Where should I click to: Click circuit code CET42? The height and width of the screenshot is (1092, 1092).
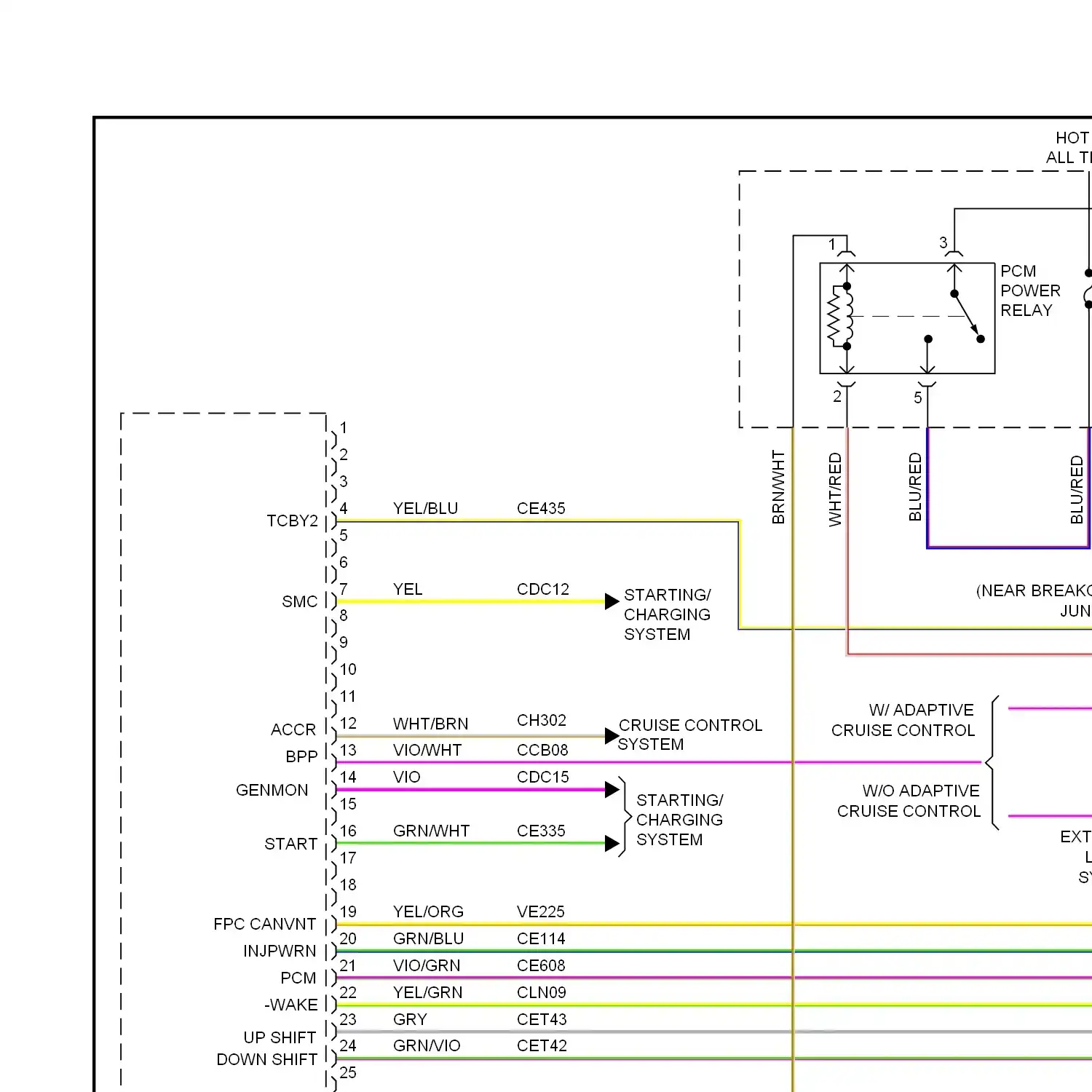tap(542, 1045)
